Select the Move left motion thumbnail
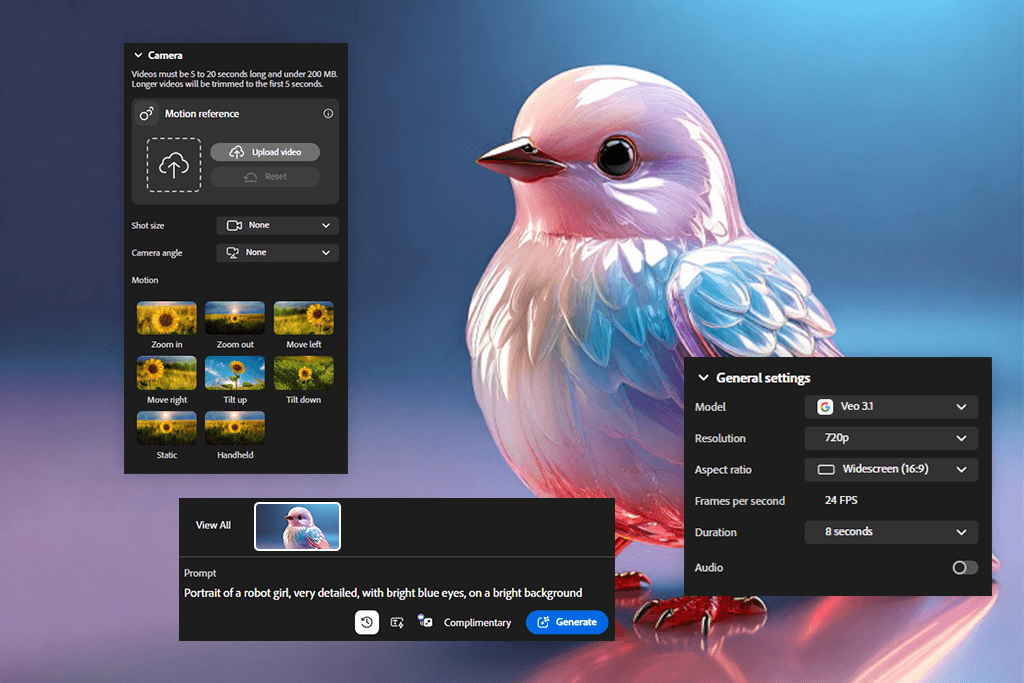 304,318
